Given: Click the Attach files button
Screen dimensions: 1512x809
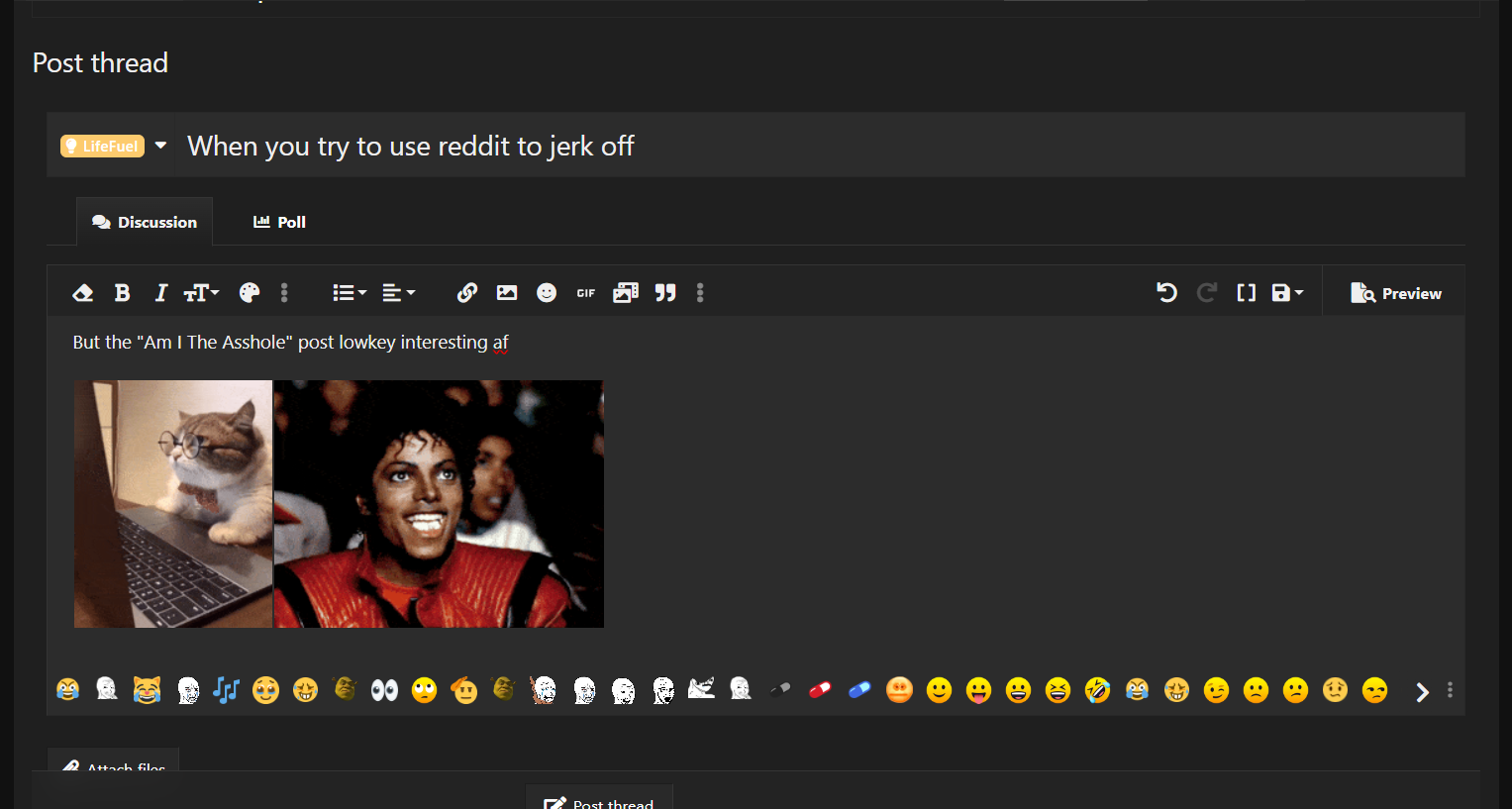Looking at the screenshot, I should 113,760.
